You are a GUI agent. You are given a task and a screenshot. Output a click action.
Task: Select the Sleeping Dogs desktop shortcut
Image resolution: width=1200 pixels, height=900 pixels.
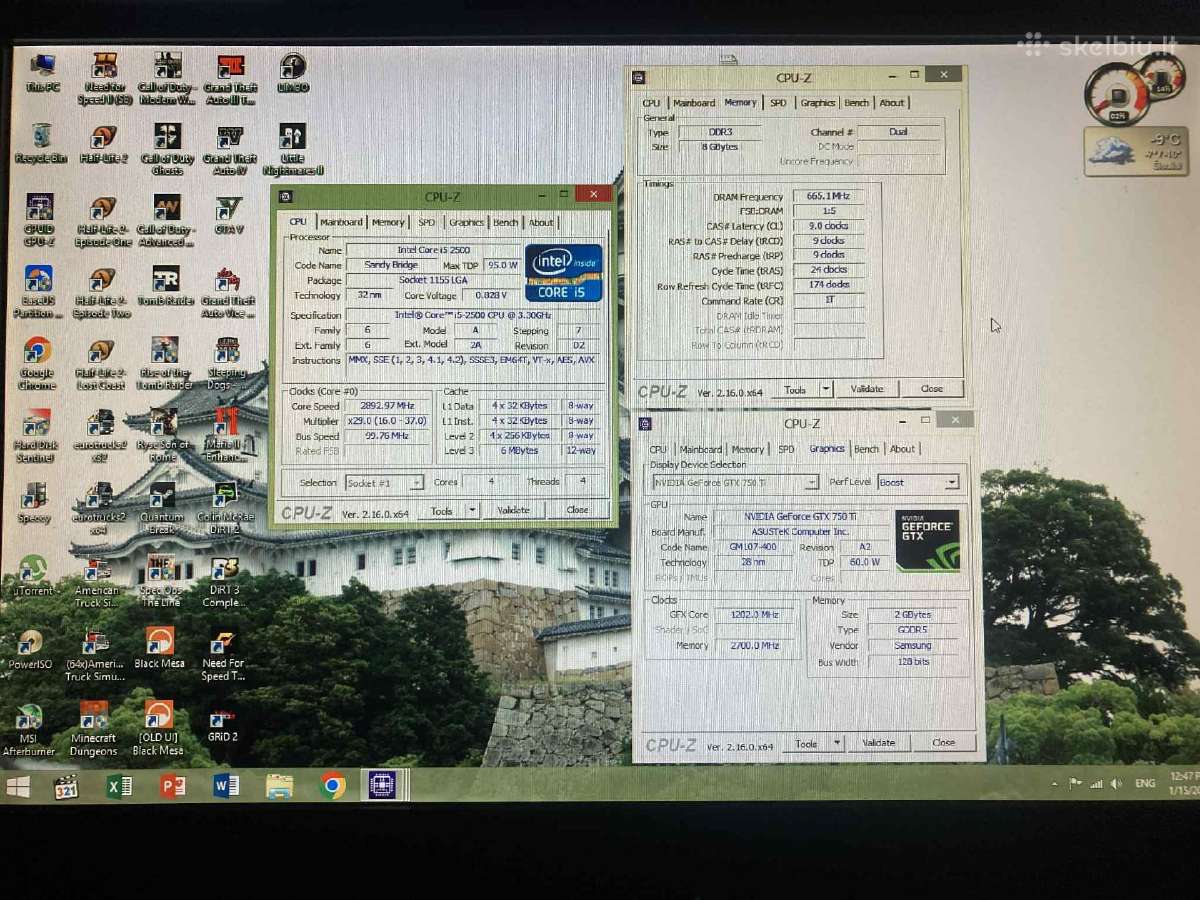[x=227, y=364]
